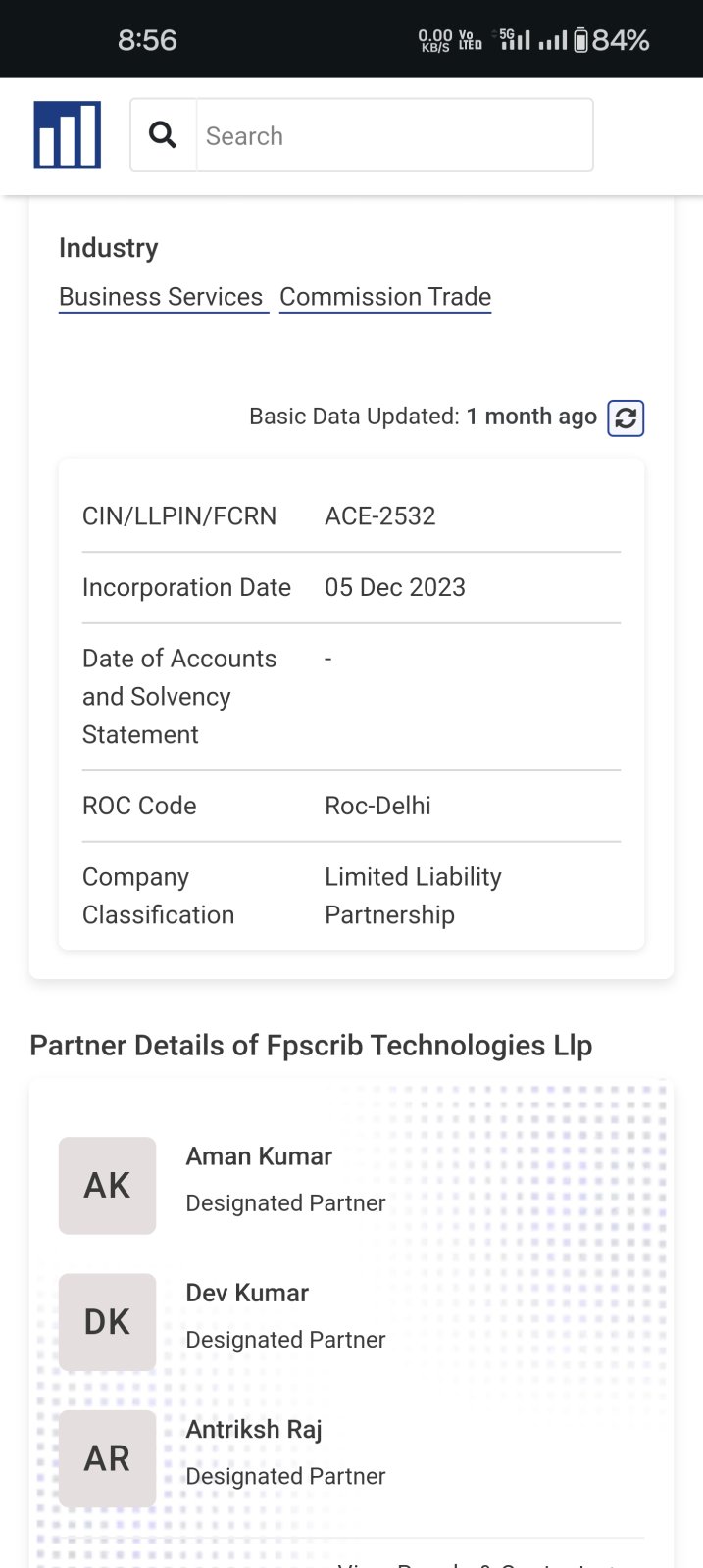Open Antriksh Raj partner profile

254,1429
